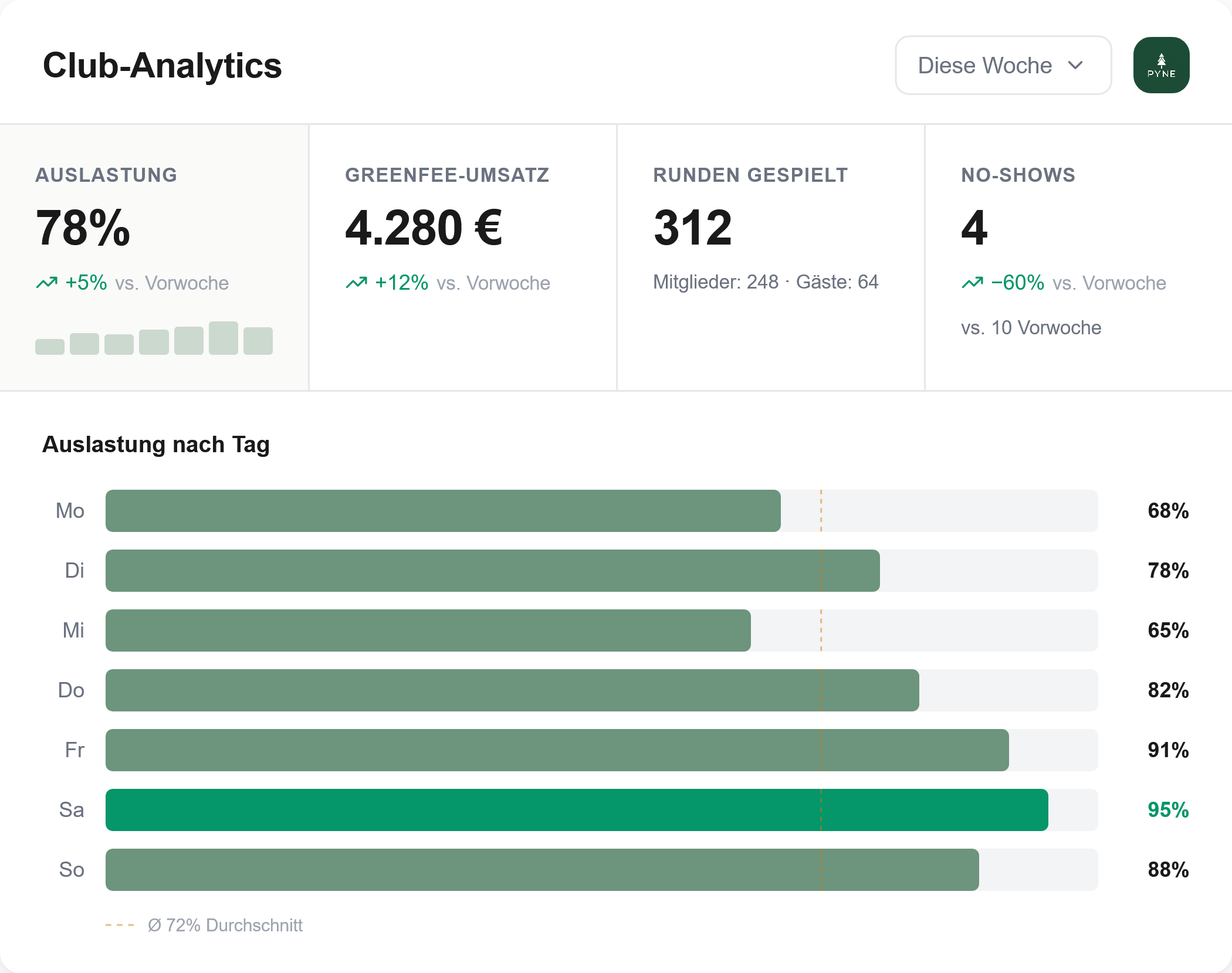
Task: Click the 88% label next to Sunday
Action: click(1167, 870)
